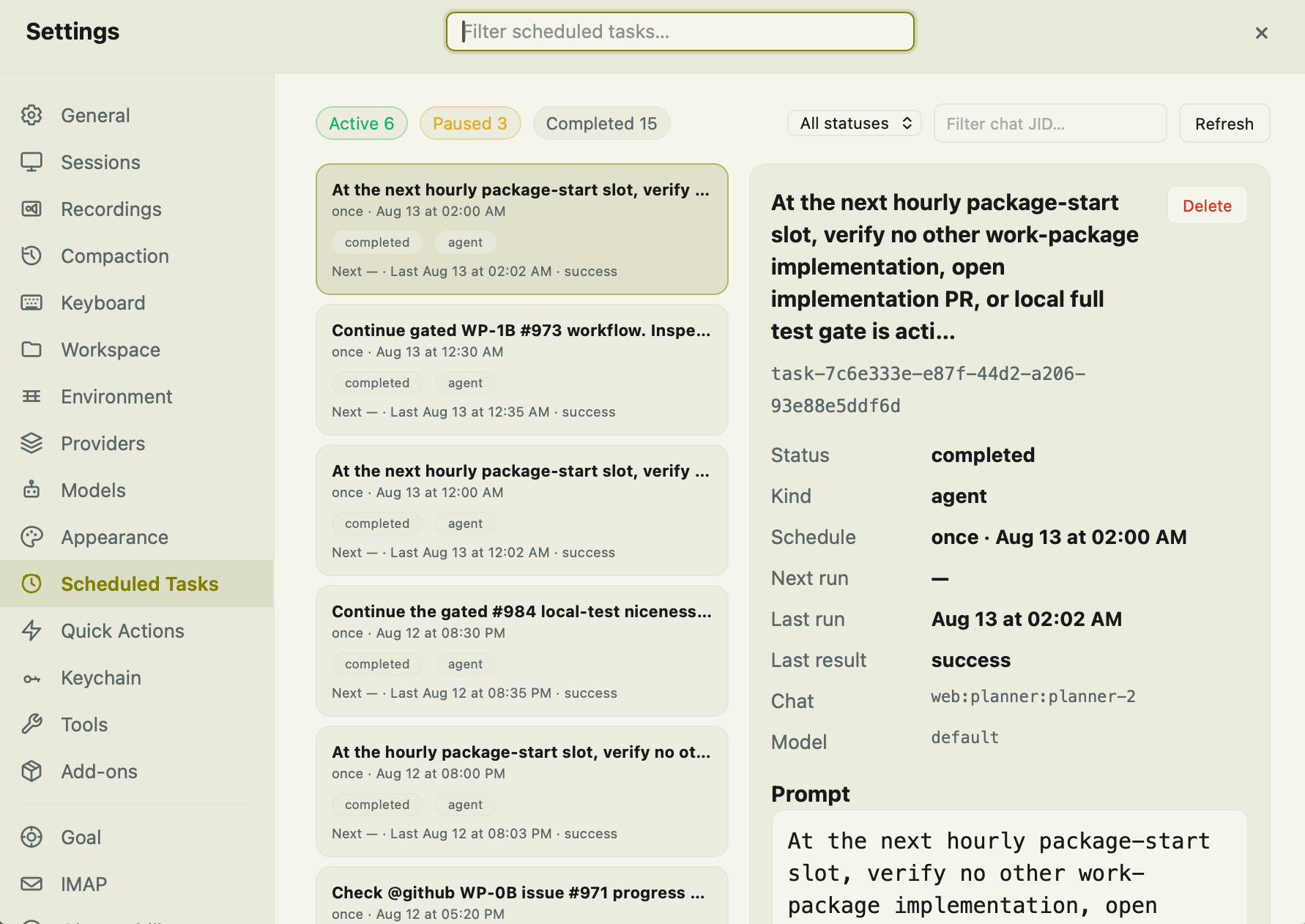Go to Appearance settings

point(137,537)
